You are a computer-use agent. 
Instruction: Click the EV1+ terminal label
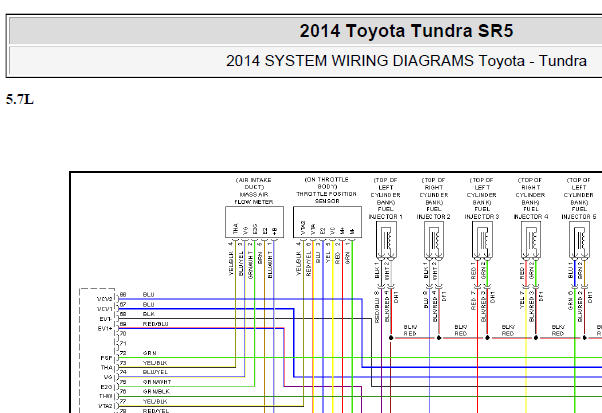point(105,329)
